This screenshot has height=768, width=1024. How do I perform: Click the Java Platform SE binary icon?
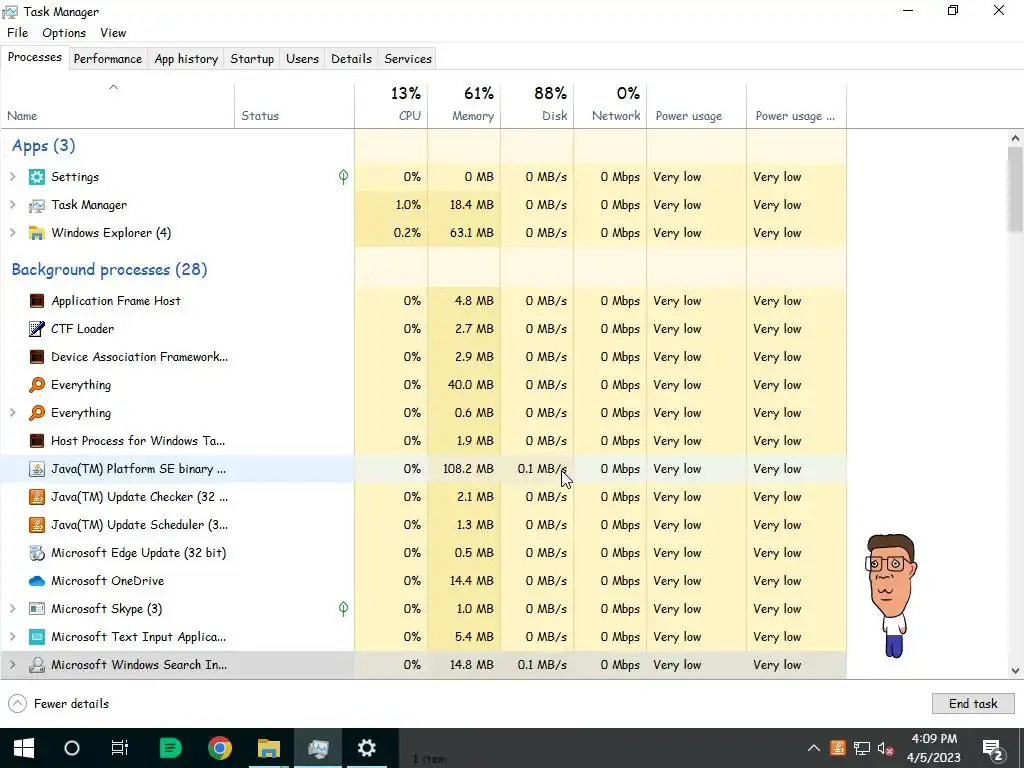37,469
